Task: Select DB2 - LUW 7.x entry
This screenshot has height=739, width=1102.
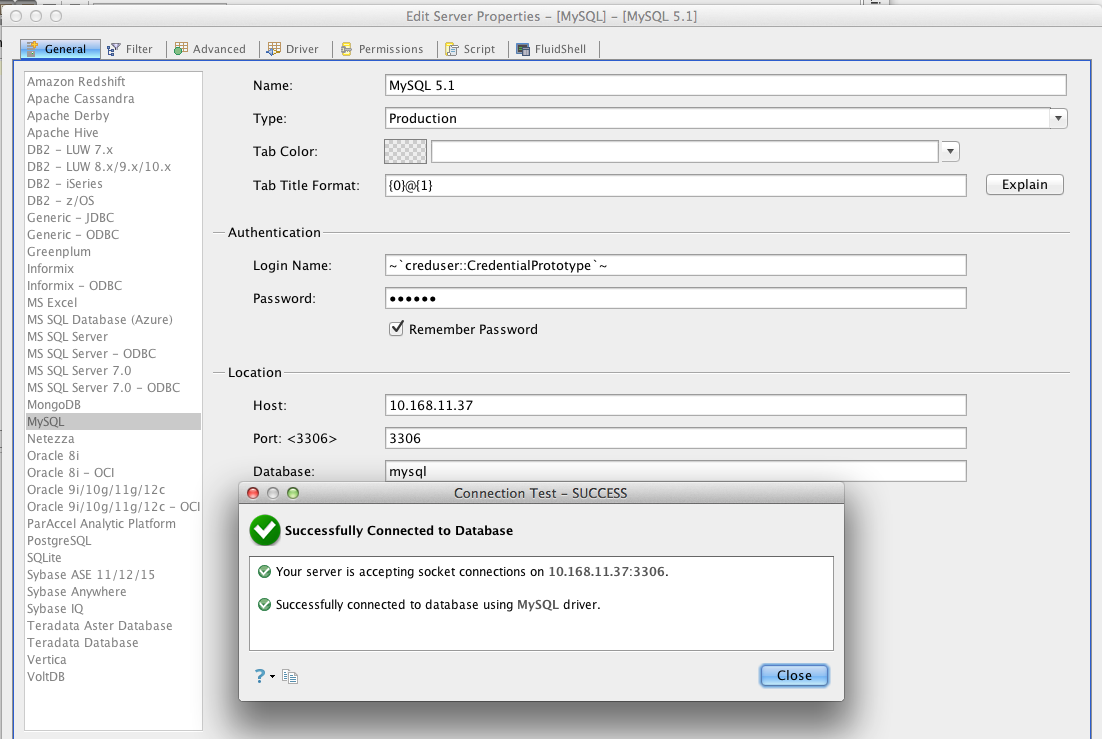Action: click(70, 149)
